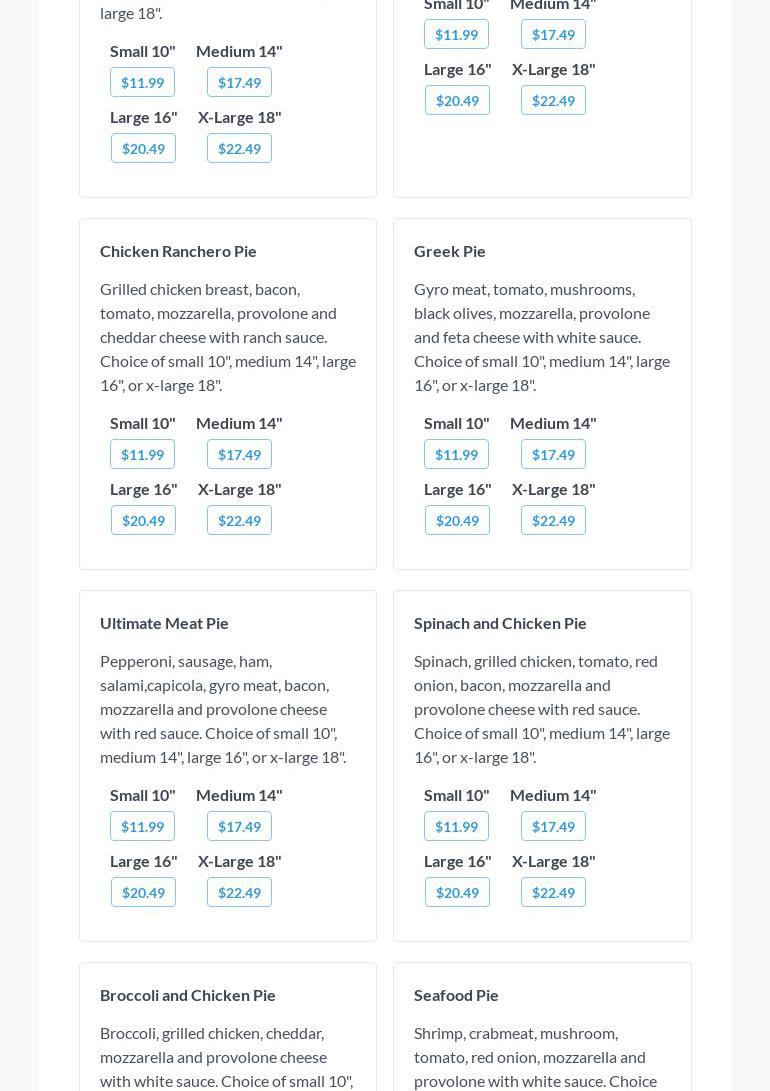Open the Seafood Pie item card
Screen dimensions: 770x1091
tap(543, 1027)
